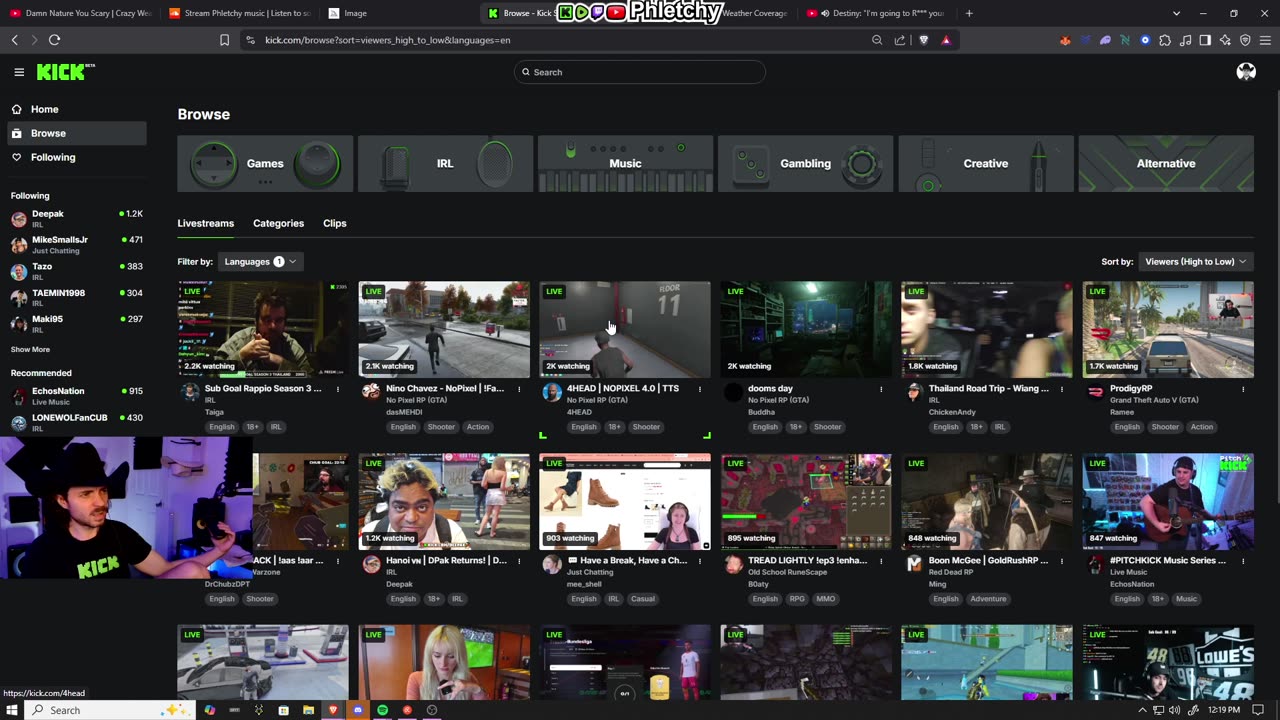Open Deepak channel in Following list
The width and height of the screenshot is (1280, 720).
tap(77, 218)
